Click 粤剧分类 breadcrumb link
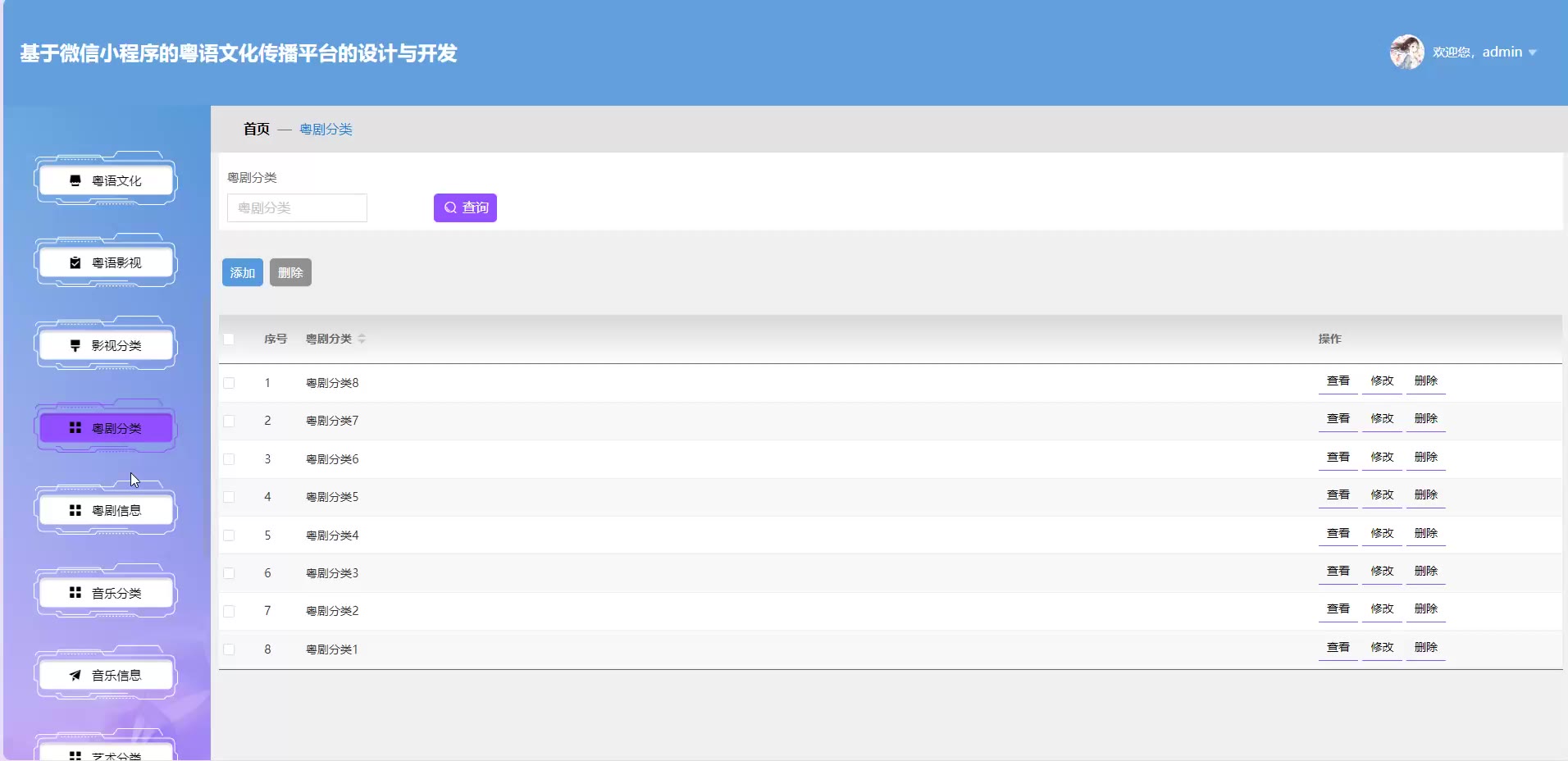Screen dimensions: 1568x761 click(326, 129)
